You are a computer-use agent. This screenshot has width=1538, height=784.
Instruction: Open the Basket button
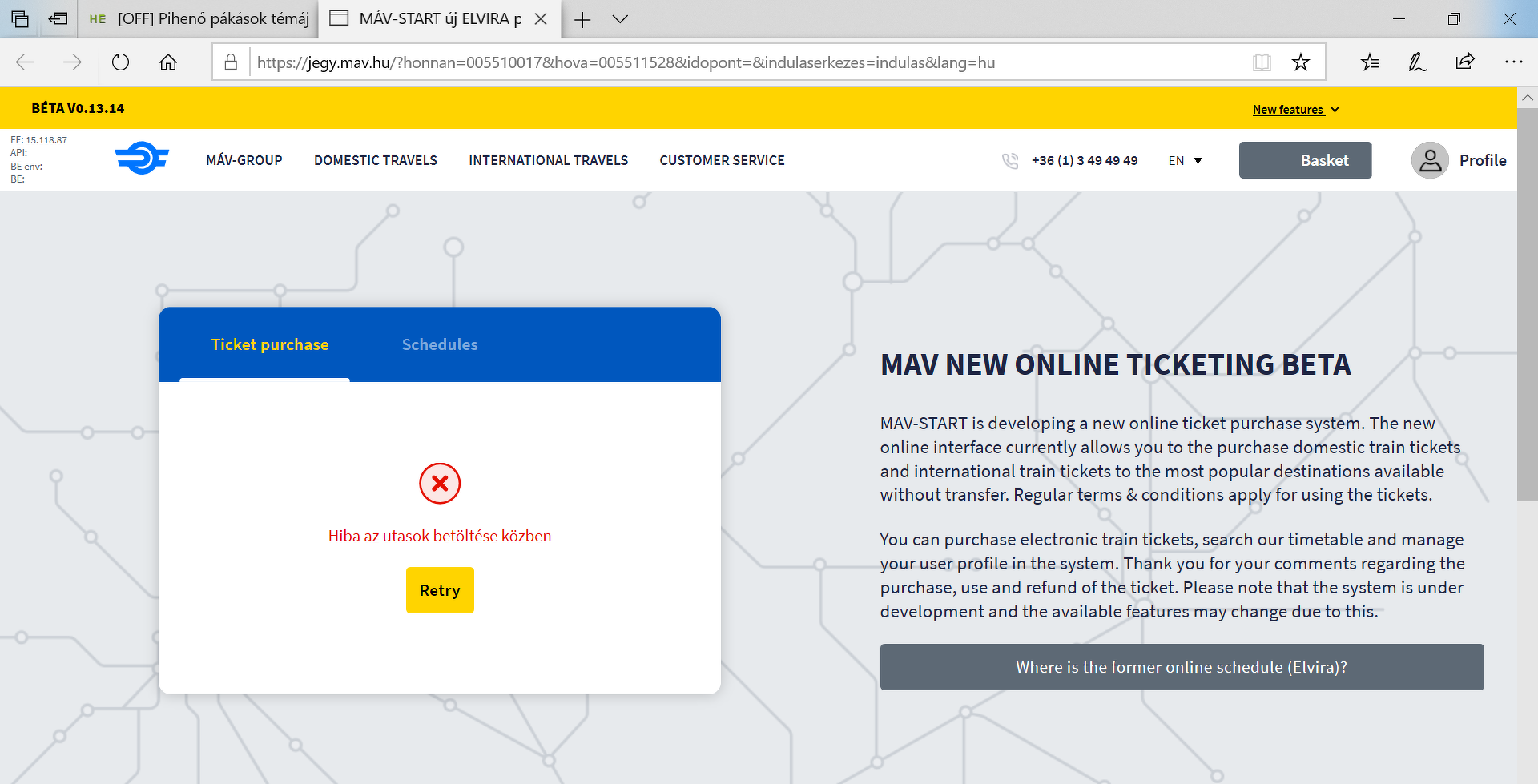click(x=1306, y=160)
